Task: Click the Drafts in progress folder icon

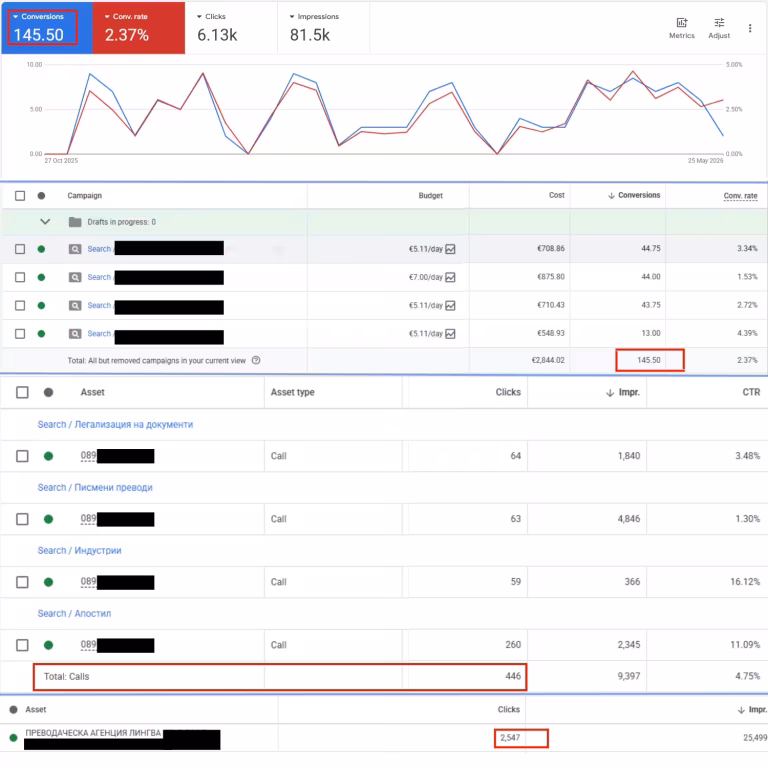Action: [75, 222]
